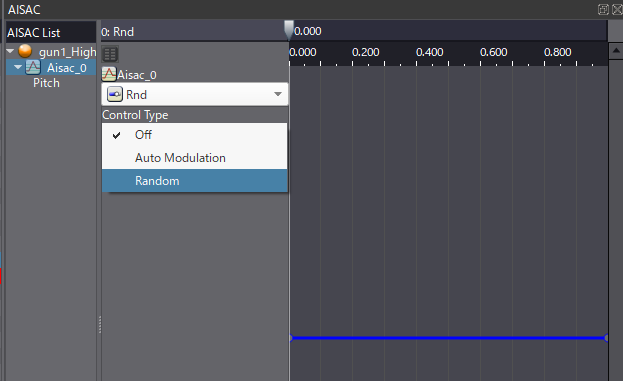
Task: Click the Control Type label
Action: coord(135,115)
